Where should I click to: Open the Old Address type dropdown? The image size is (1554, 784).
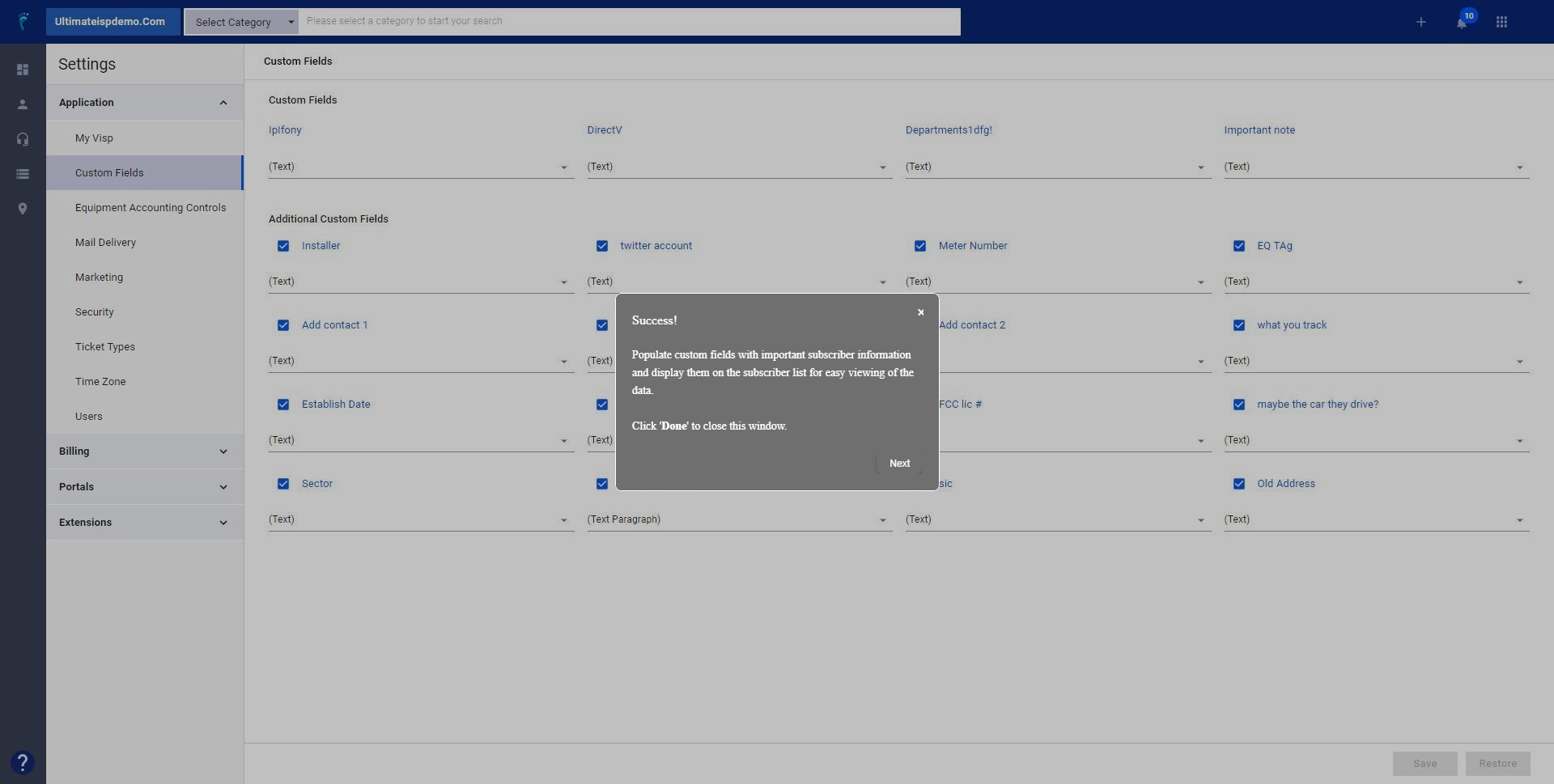(1377, 519)
